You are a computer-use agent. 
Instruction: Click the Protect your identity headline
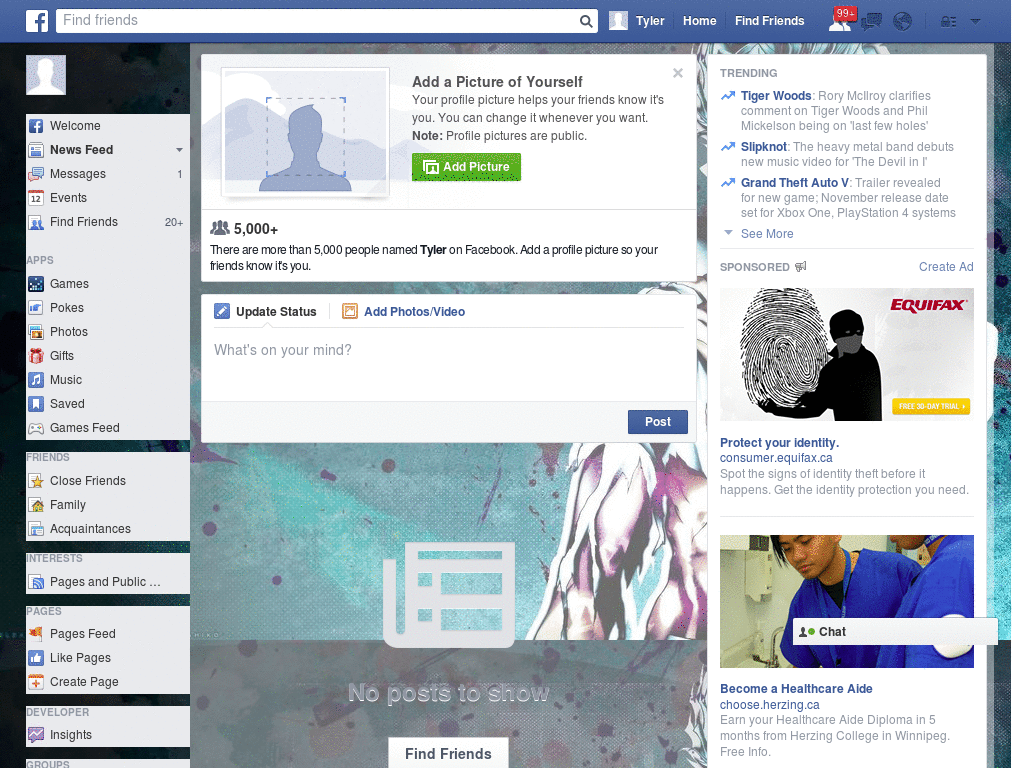[779, 443]
